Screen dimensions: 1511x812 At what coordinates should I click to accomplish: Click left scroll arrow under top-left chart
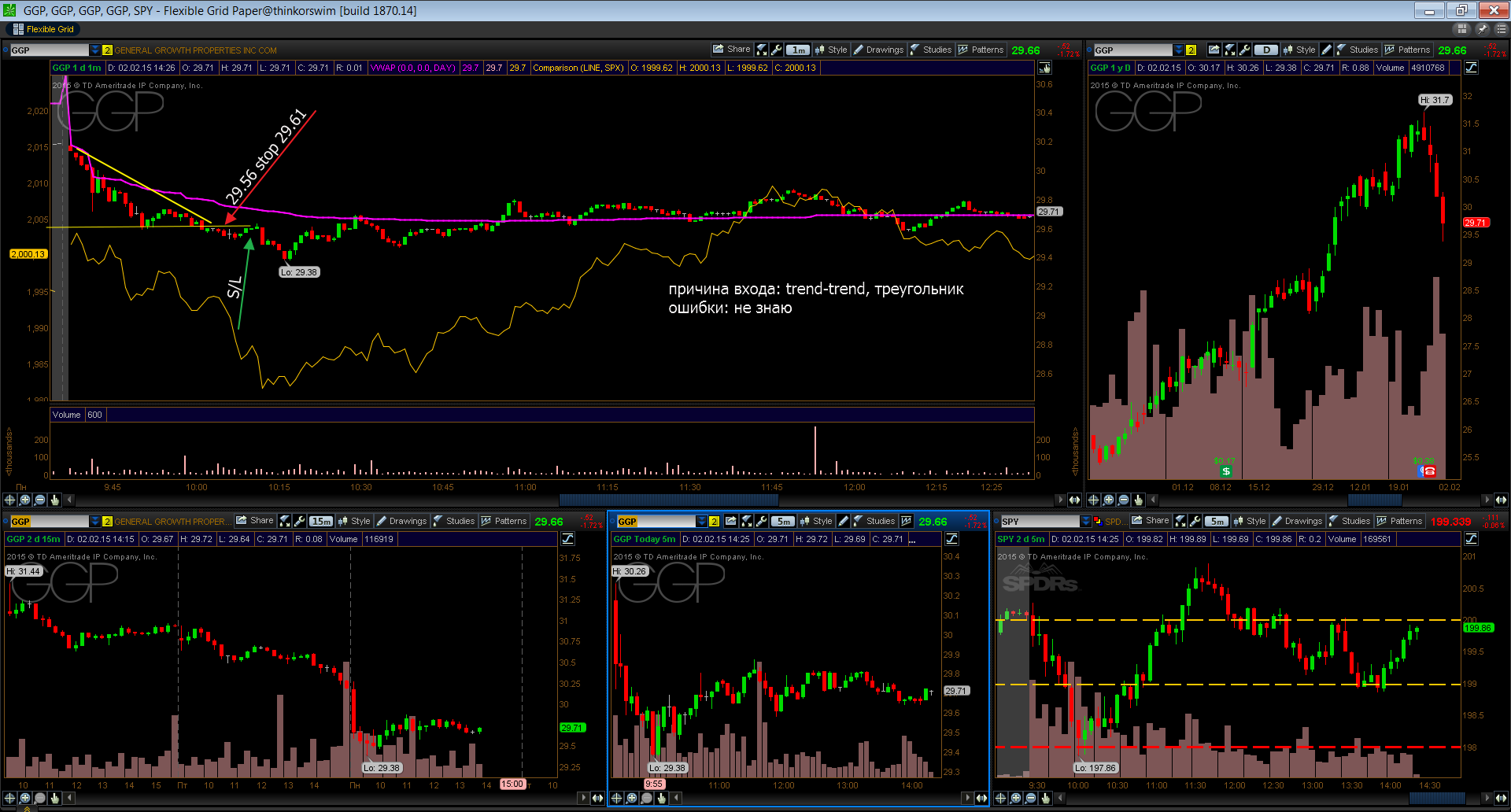pos(70,500)
